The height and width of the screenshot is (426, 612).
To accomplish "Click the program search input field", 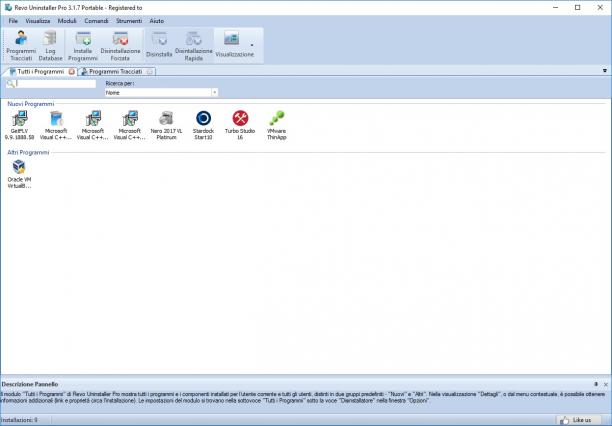I will (56, 84).
